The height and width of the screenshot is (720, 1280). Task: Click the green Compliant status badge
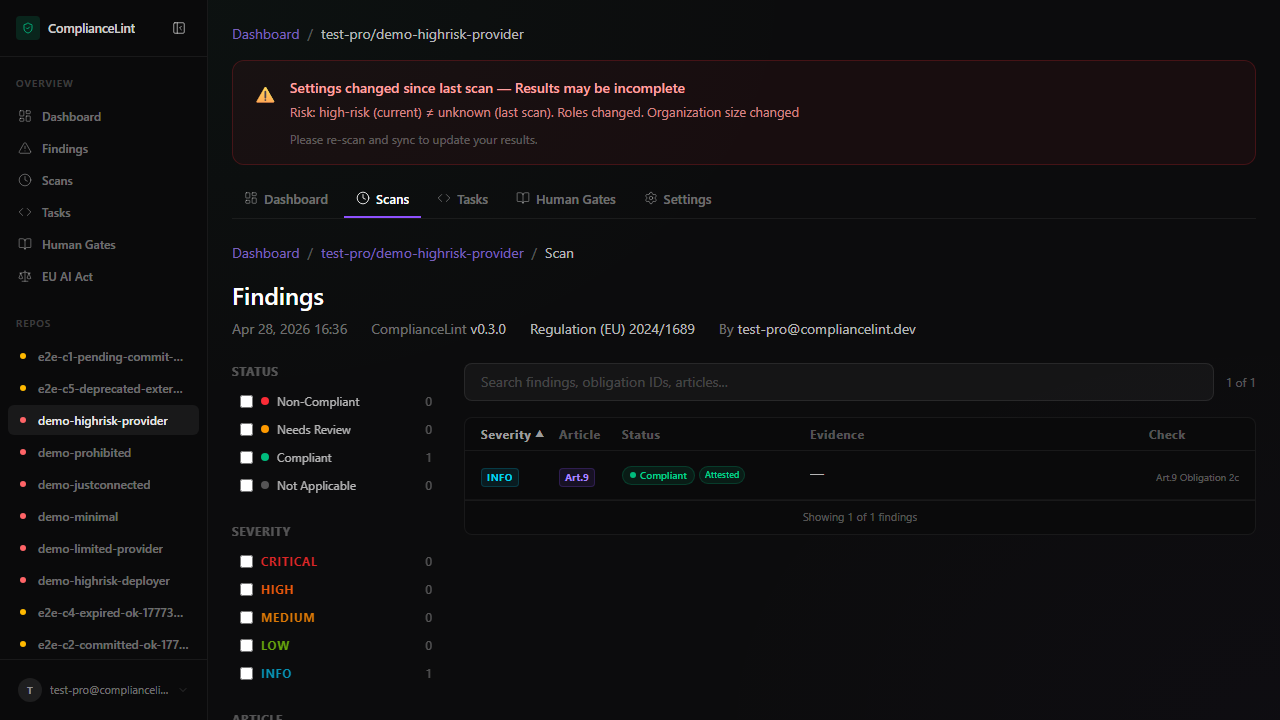click(x=658, y=476)
